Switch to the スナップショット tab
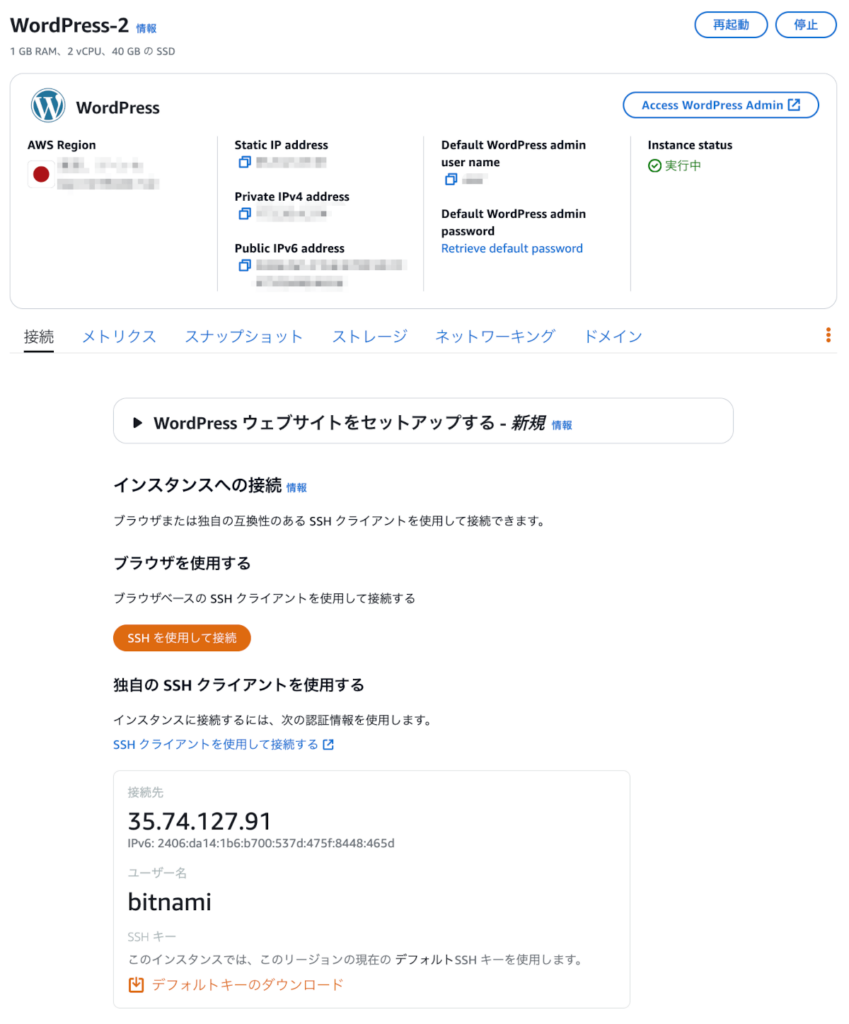This screenshot has height=1024, width=849. point(244,336)
